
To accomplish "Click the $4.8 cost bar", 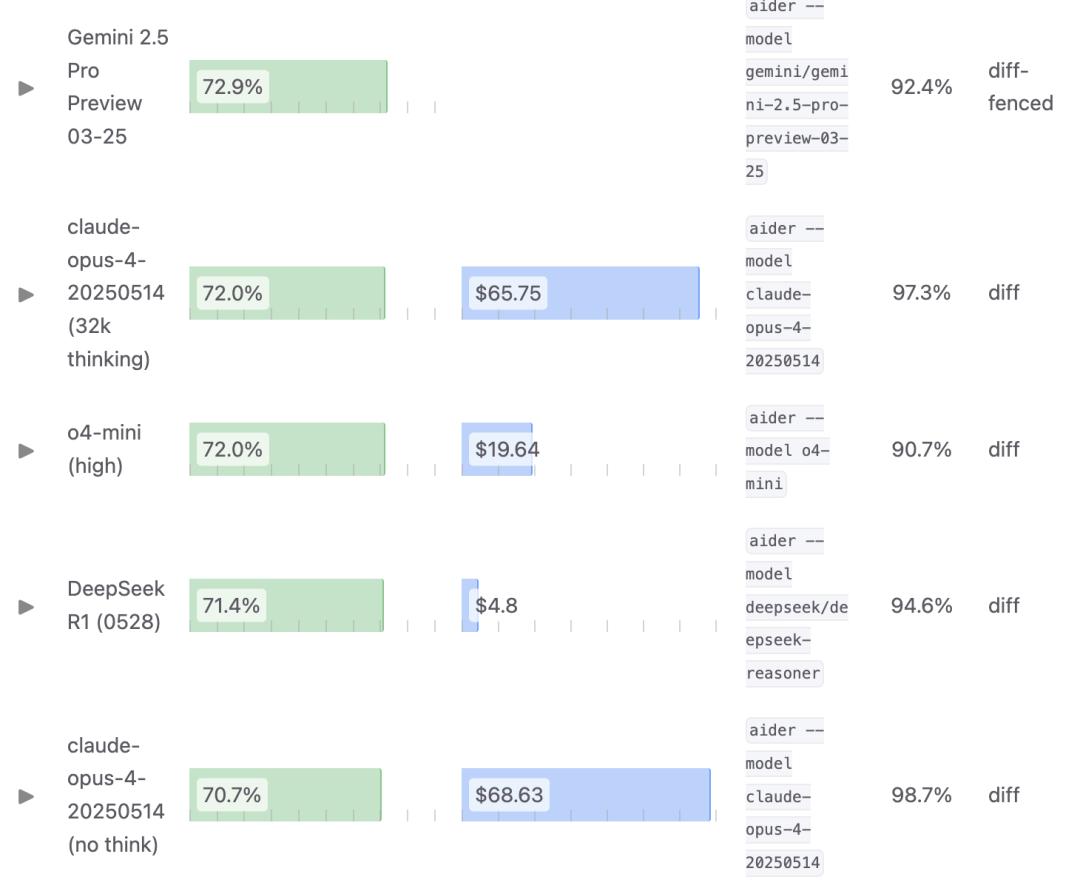I will pyautogui.click(x=470, y=606).
